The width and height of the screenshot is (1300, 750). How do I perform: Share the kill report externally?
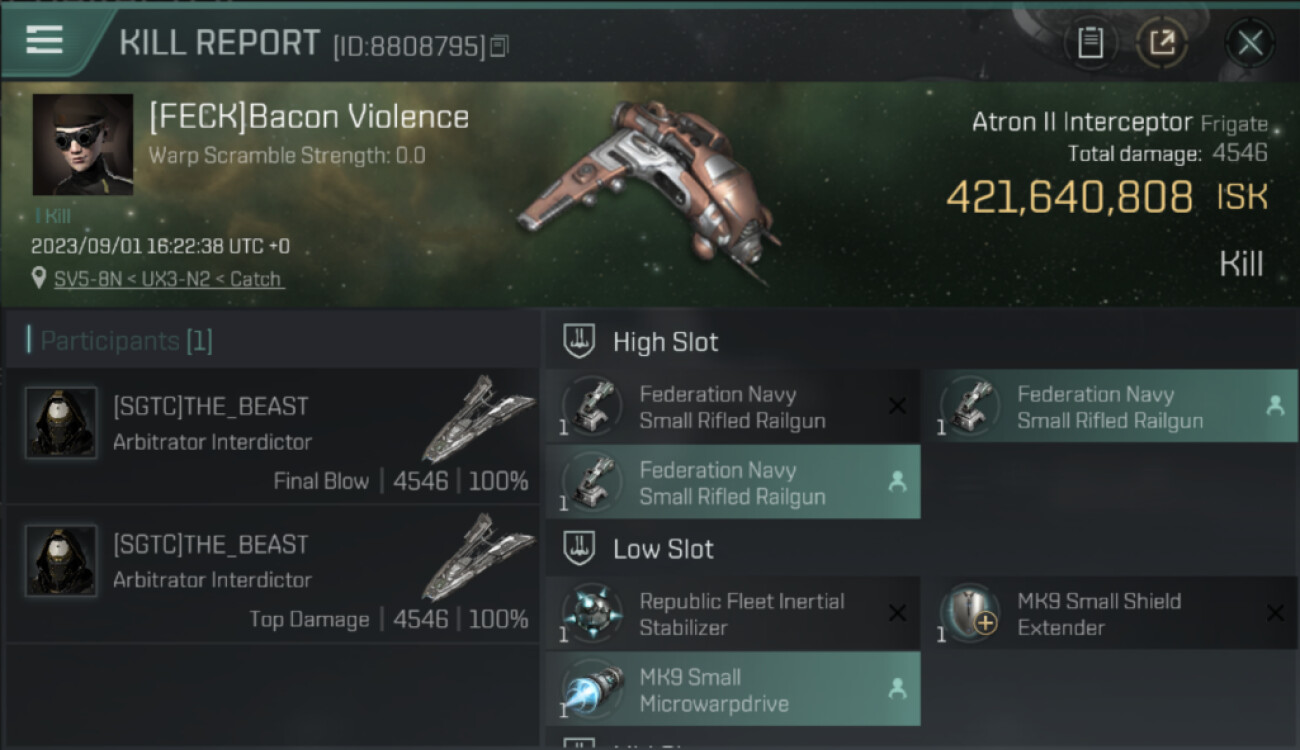pyautogui.click(x=1162, y=42)
